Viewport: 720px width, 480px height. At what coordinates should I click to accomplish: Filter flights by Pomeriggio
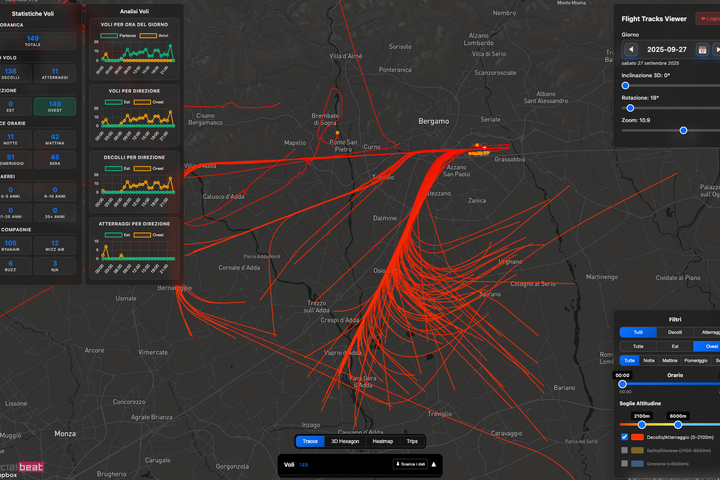696,361
